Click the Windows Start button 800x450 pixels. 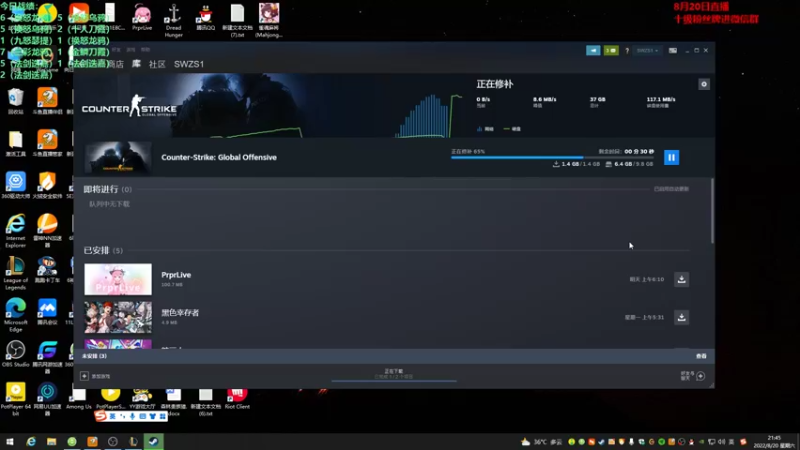click(9, 441)
